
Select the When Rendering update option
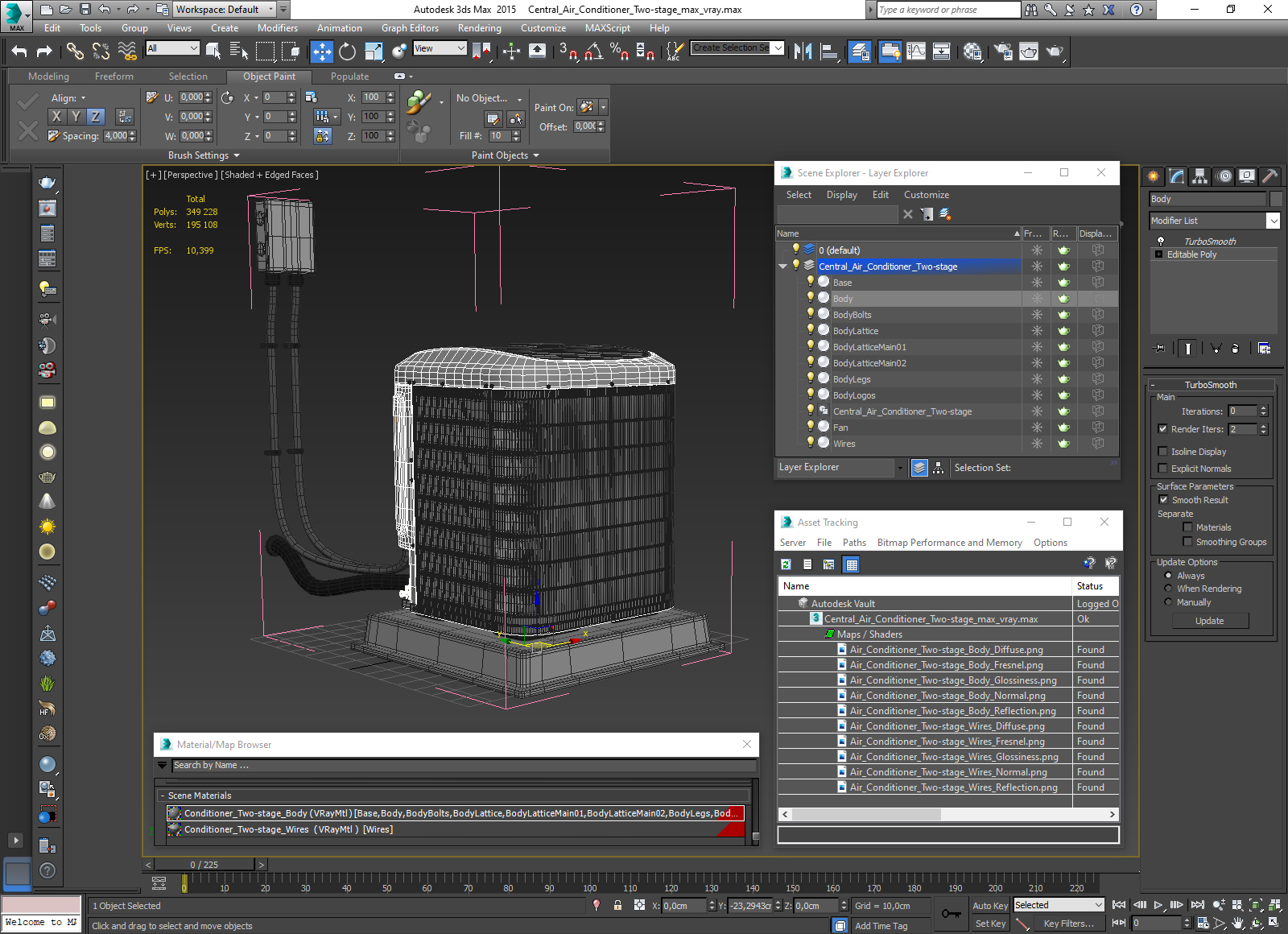coord(1168,589)
